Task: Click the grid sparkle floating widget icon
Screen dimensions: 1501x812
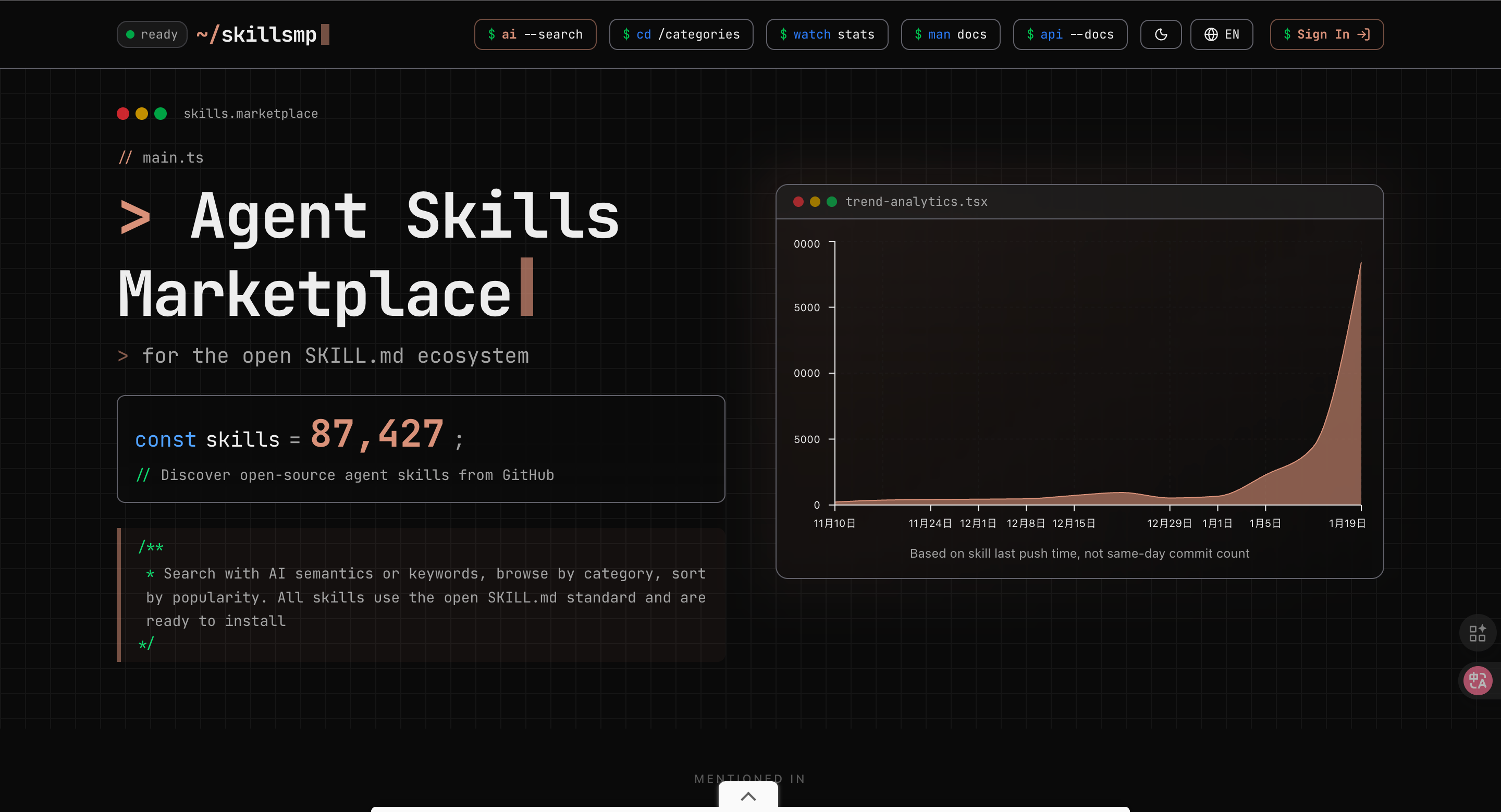Action: click(x=1477, y=633)
